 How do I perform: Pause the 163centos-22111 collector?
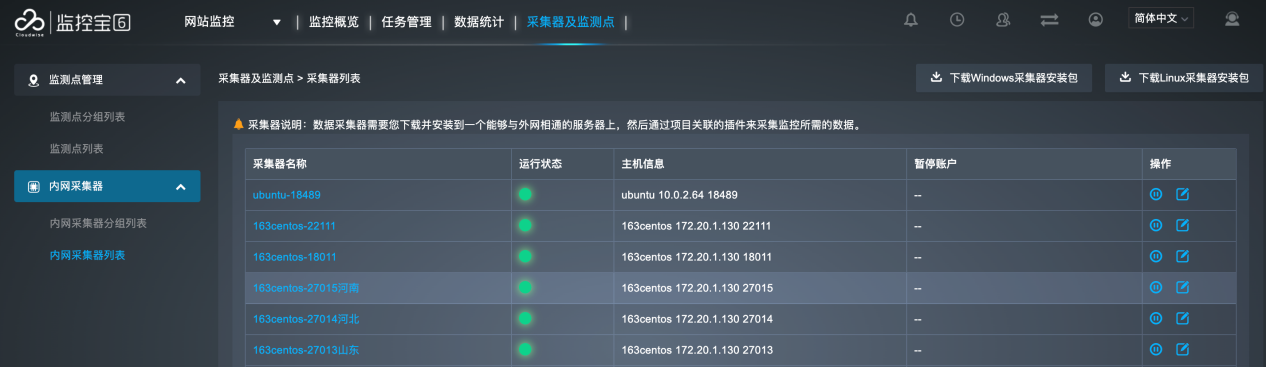(x=1156, y=225)
